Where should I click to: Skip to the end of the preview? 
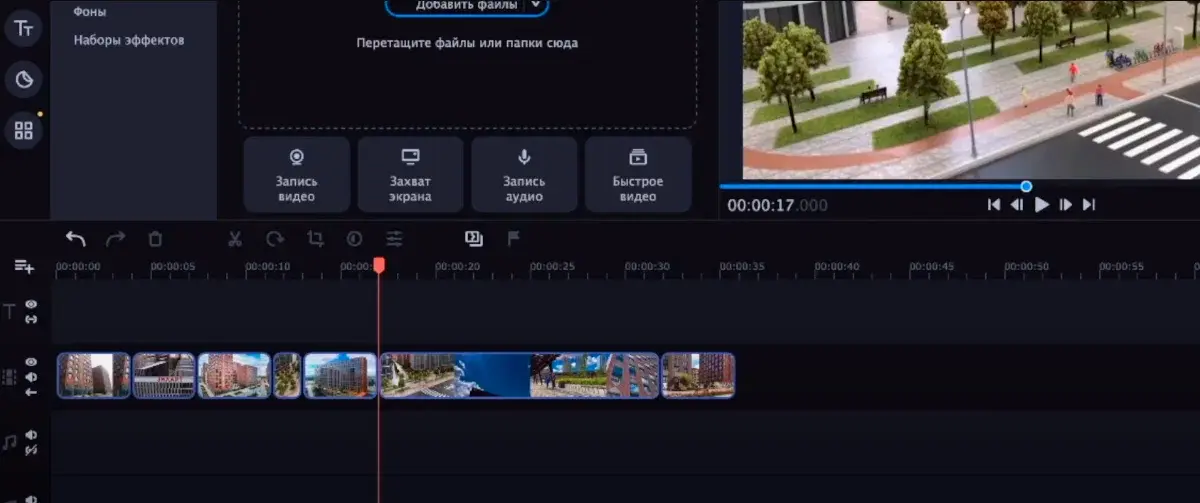click(1089, 205)
